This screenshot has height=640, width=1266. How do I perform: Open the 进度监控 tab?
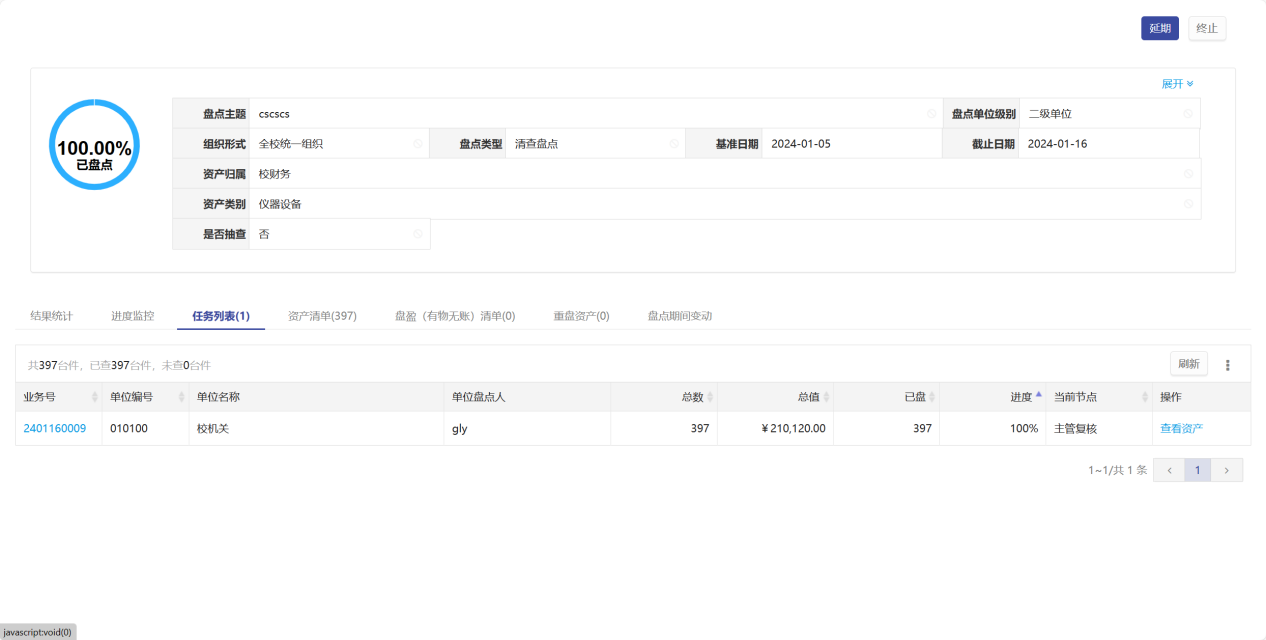[132, 316]
